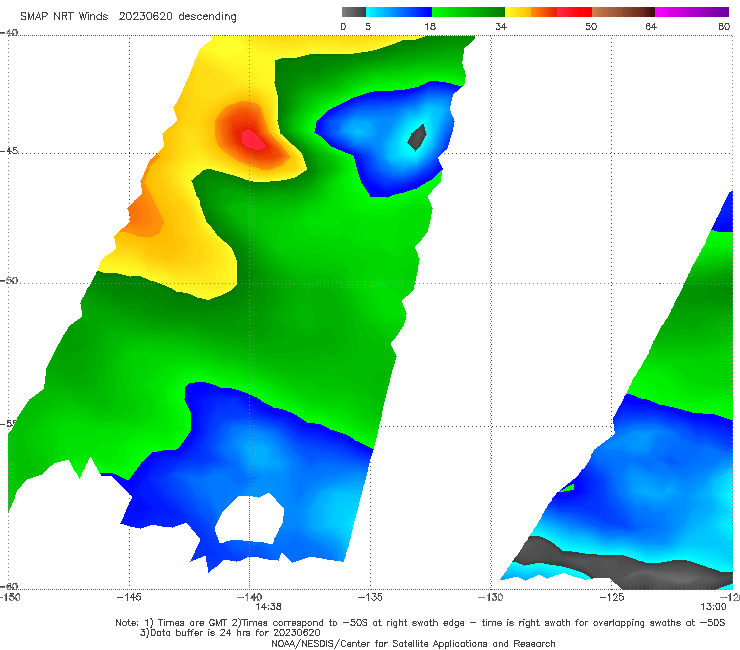Image resolution: width=740 pixels, height=650 pixels.
Task: Click the blue 5–18 colorbar segment
Action: [399, 12]
